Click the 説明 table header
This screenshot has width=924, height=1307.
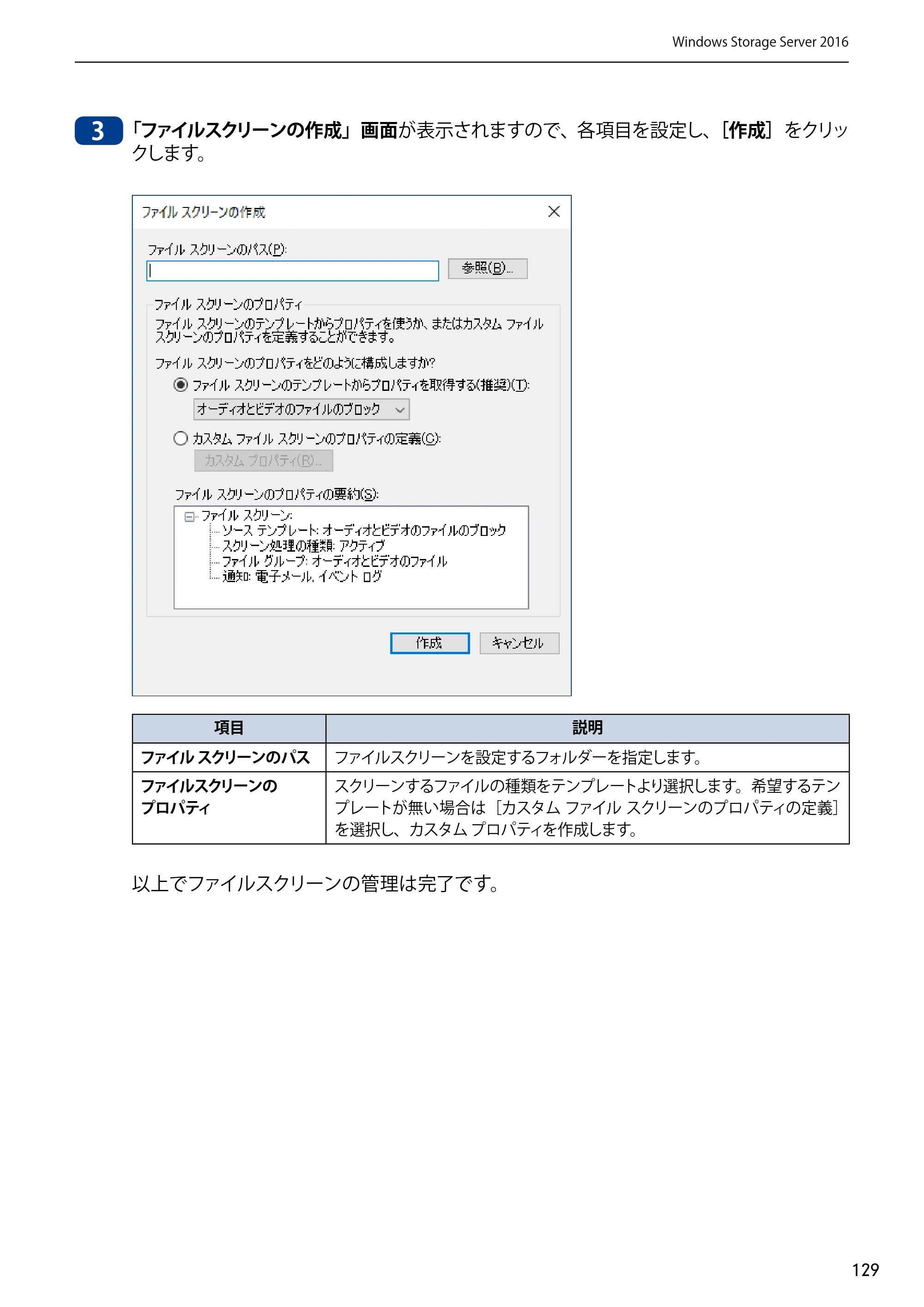pos(587,728)
